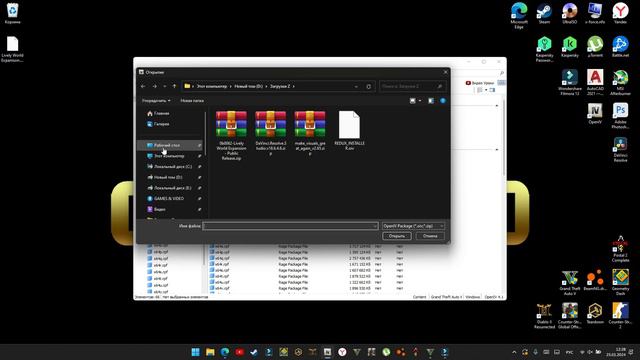
Task: Open the Teardown desktop shortcut
Action: [595, 313]
